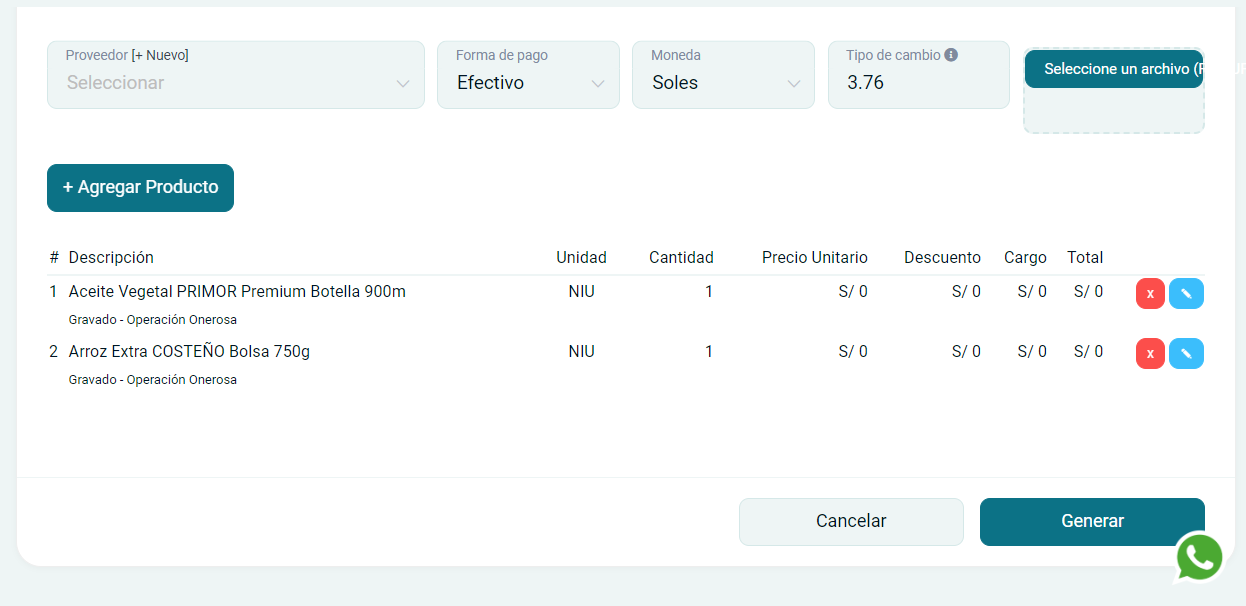Viewport: 1246px width, 606px height.
Task: Open the Forma de pago dropdown
Action: (x=528, y=83)
